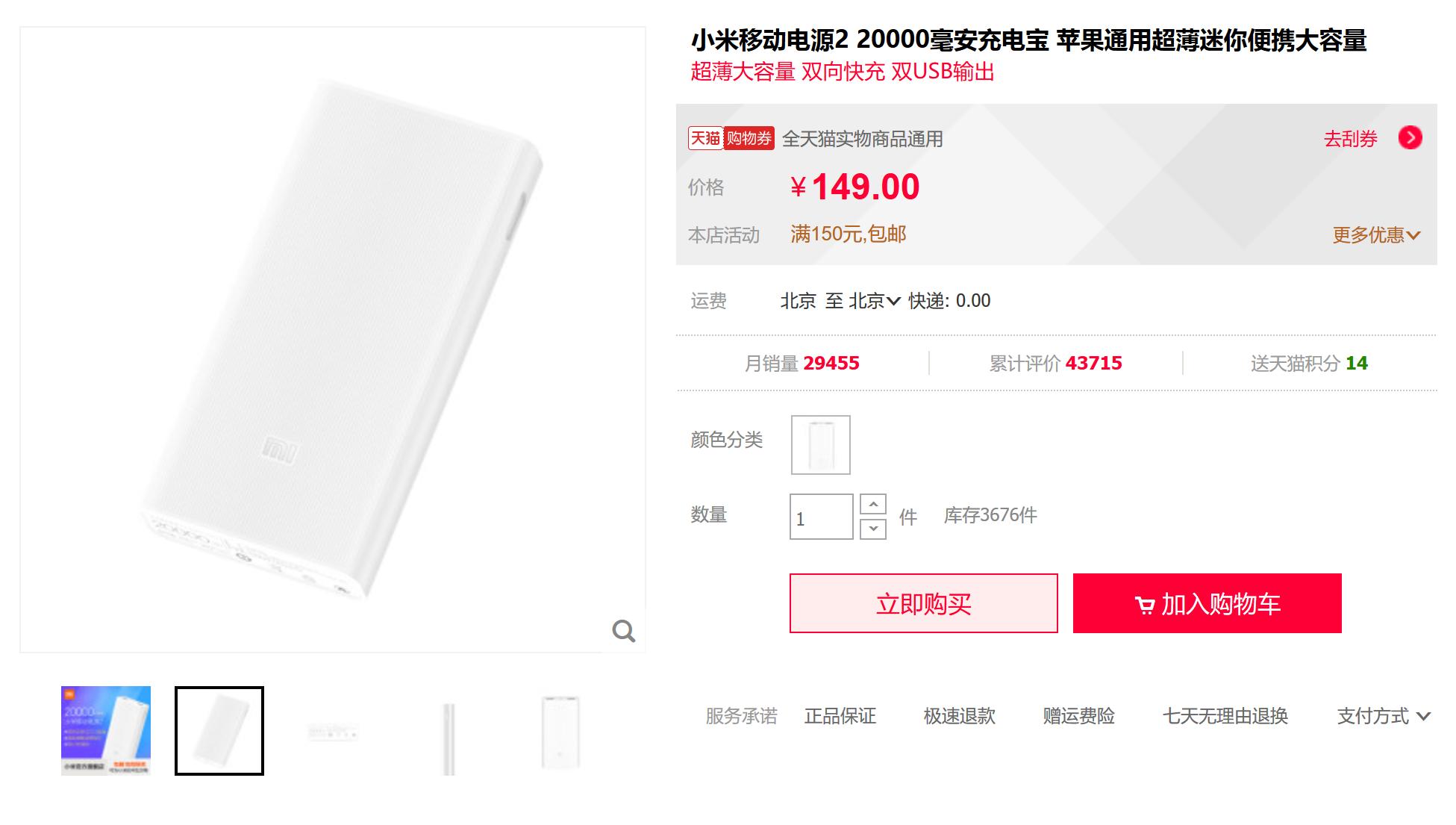Open the 北京 destination dropdown
Image resolution: width=1456 pixels, height=825 pixels.
[875, 301]
